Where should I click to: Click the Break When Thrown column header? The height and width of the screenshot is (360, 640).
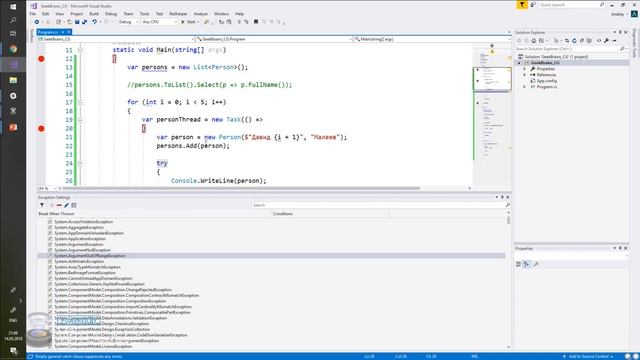point(56,213)
